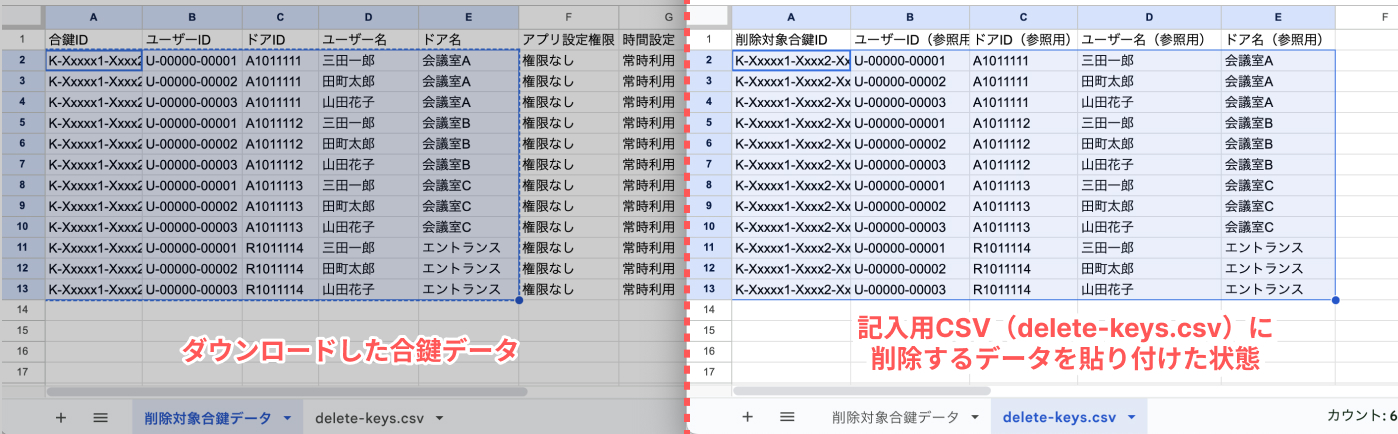Viewport: 1398px width, 434px height.
Task: Open the 削除対象合鍵データ tab arrow in right spreadsheet
Action: [x=974, y=417]
